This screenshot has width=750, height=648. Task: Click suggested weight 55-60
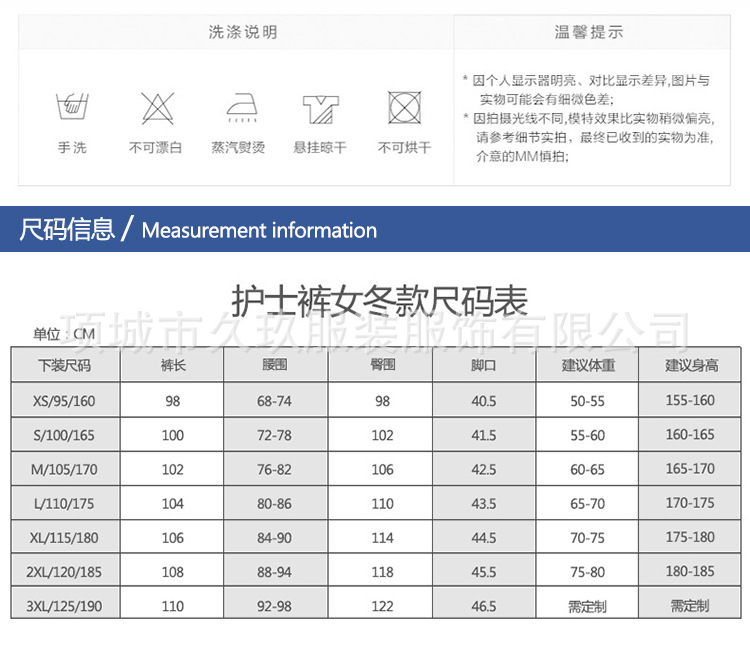[587, 435]
